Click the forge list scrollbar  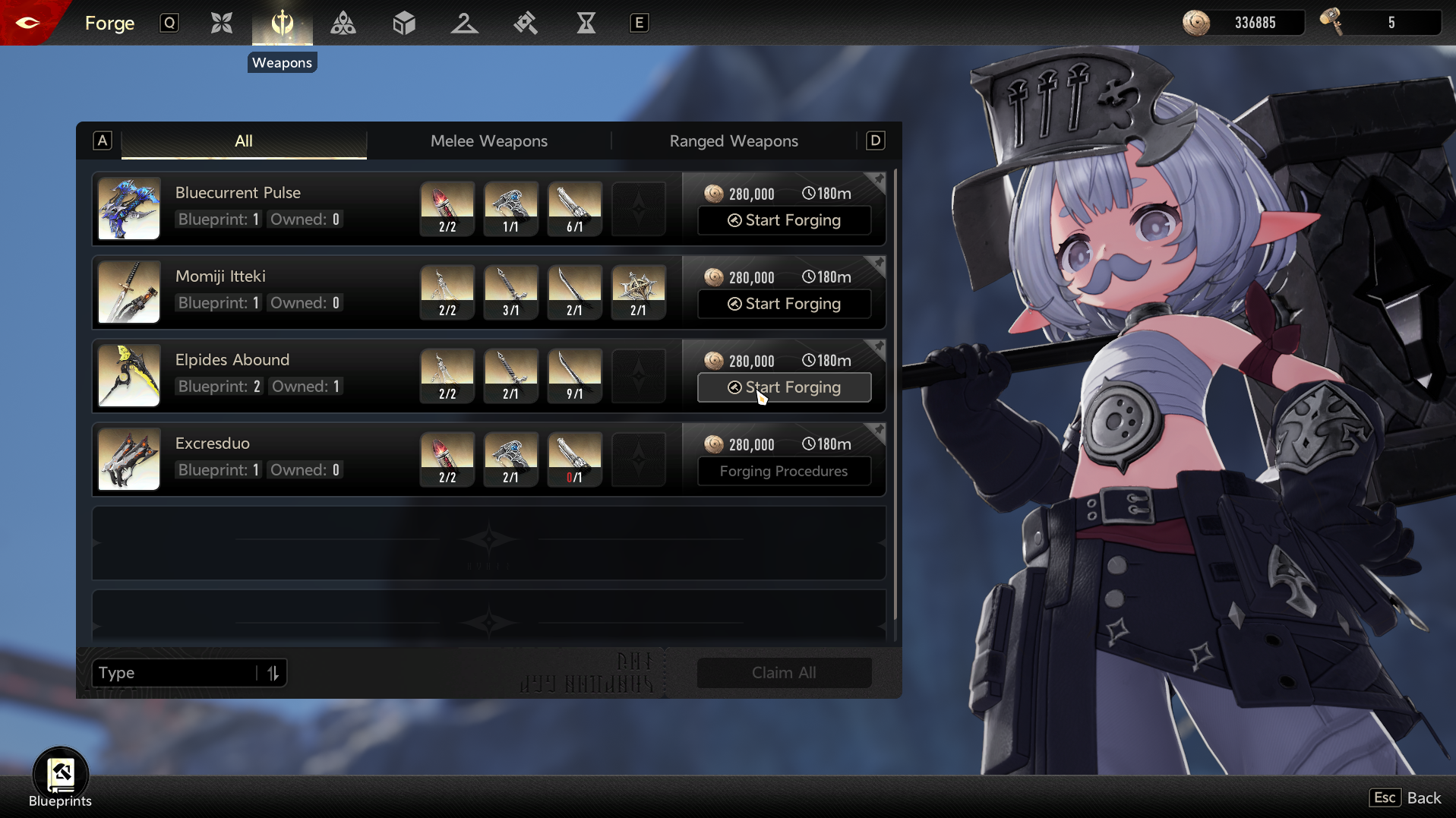click(x=895, y=395)
